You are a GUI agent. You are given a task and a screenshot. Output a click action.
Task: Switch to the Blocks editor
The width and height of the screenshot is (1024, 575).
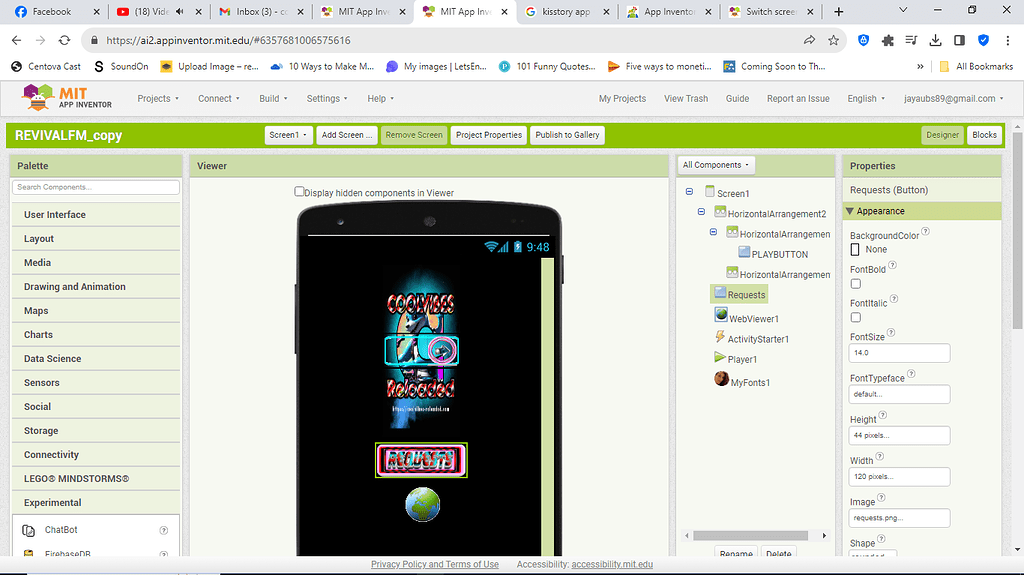coord(984,135)
